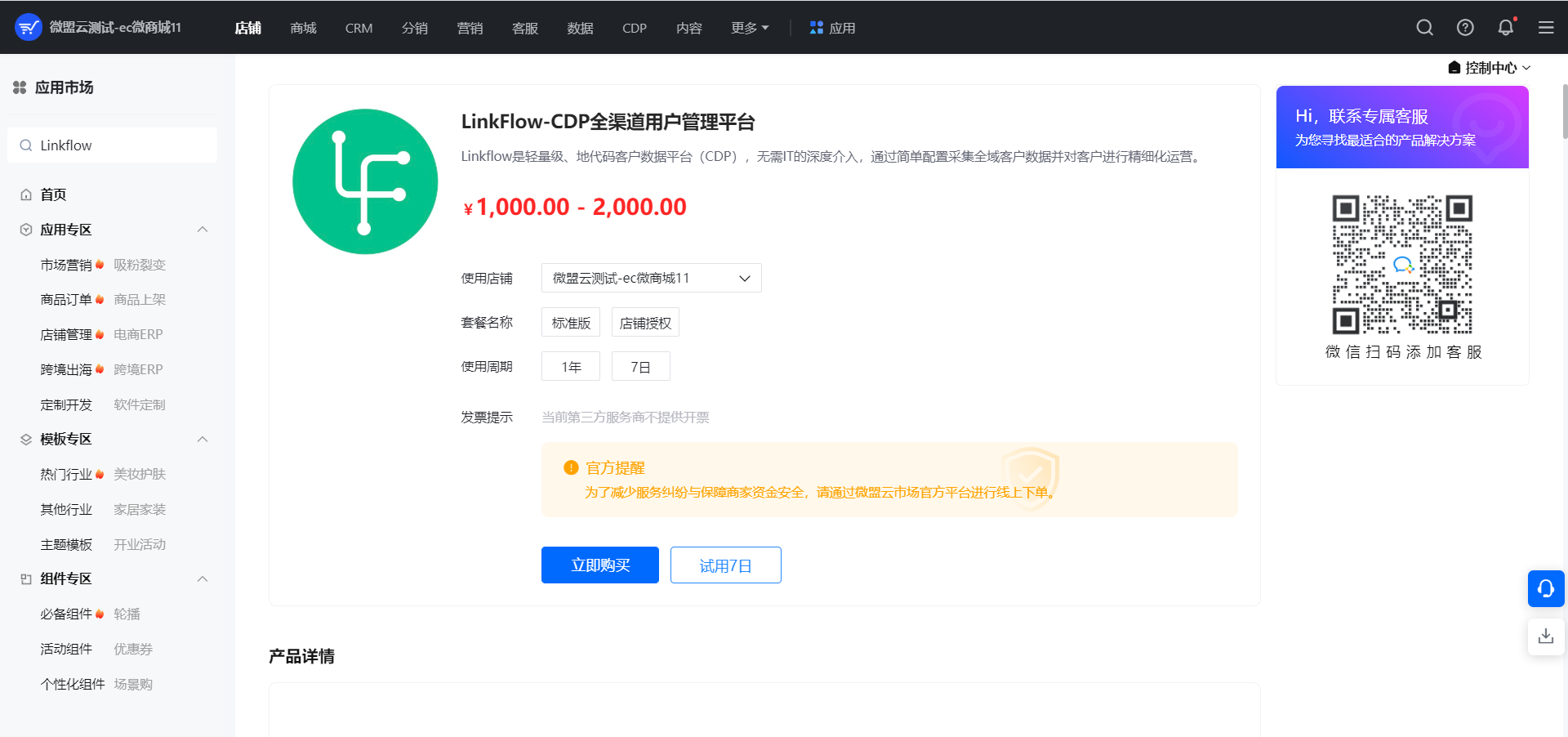Click the help question mark icon

[x=1464, y=27]
